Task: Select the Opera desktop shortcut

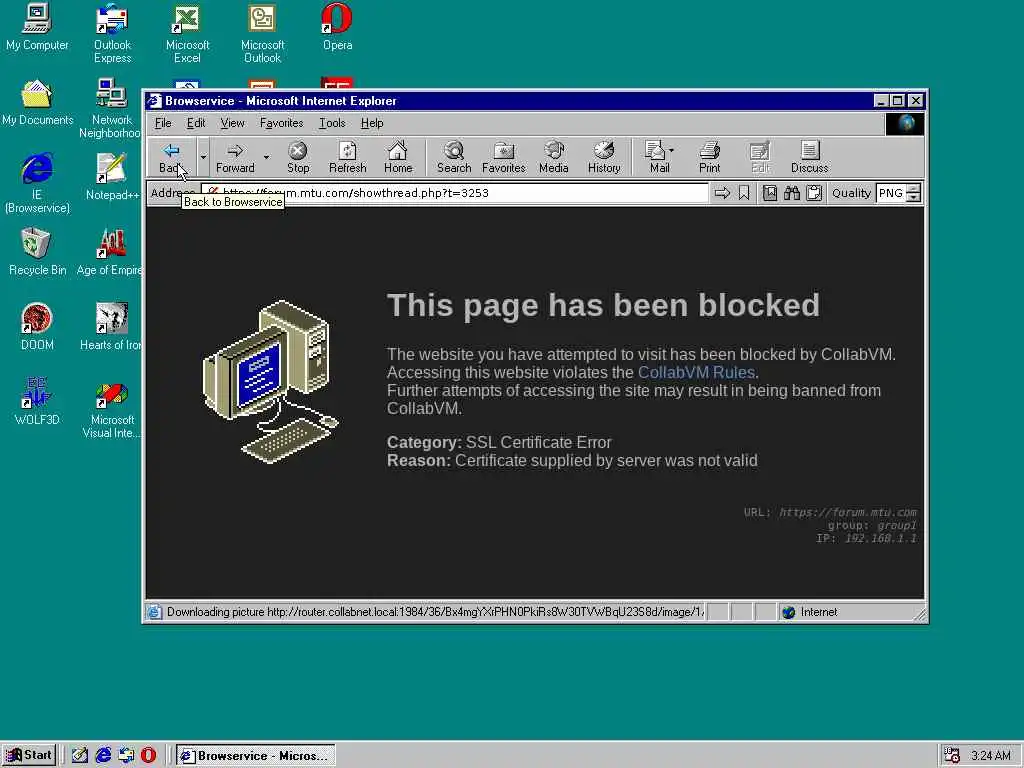Action: point(338,27)
